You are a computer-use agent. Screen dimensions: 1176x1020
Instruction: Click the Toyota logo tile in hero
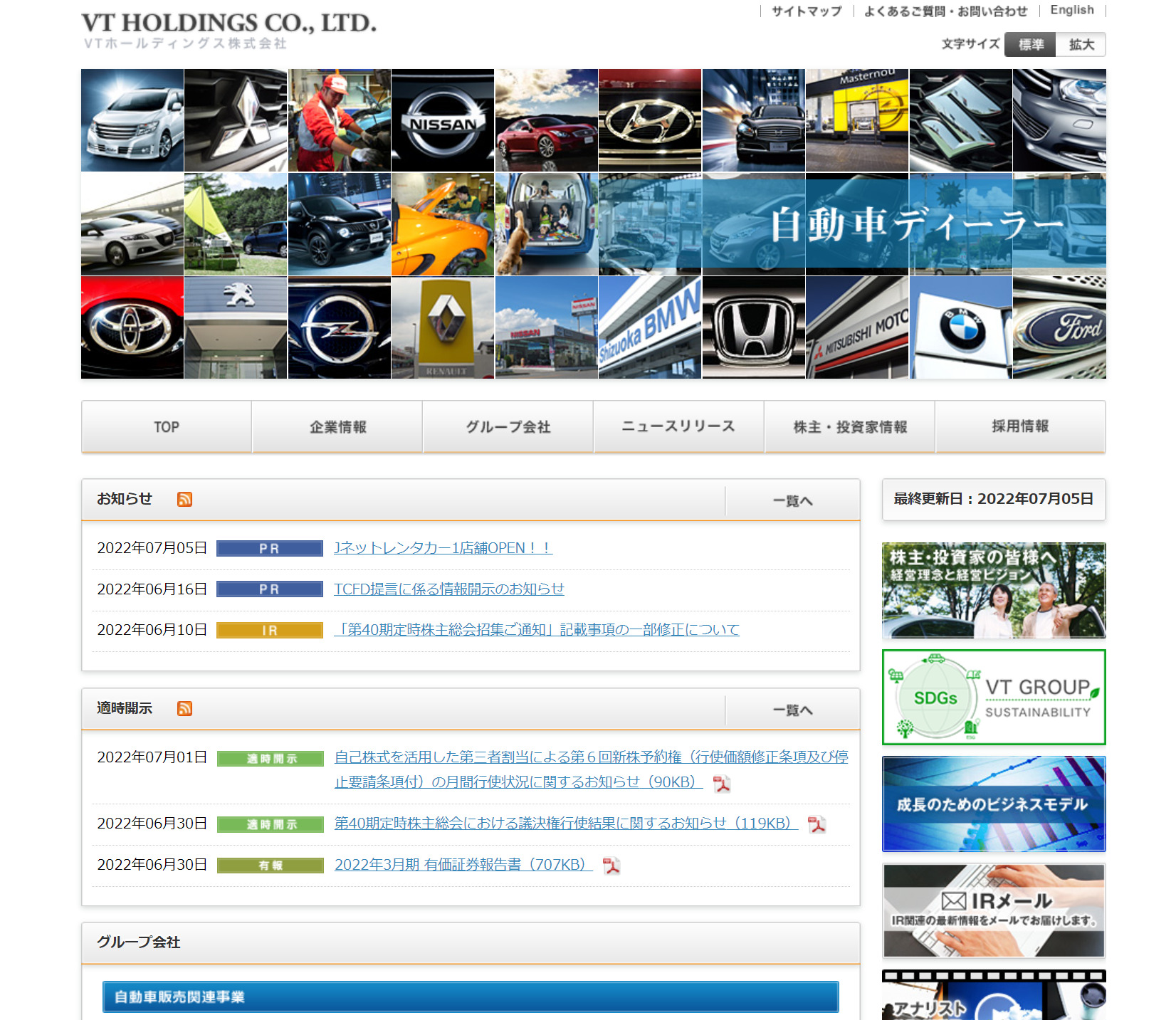(132, 327)
